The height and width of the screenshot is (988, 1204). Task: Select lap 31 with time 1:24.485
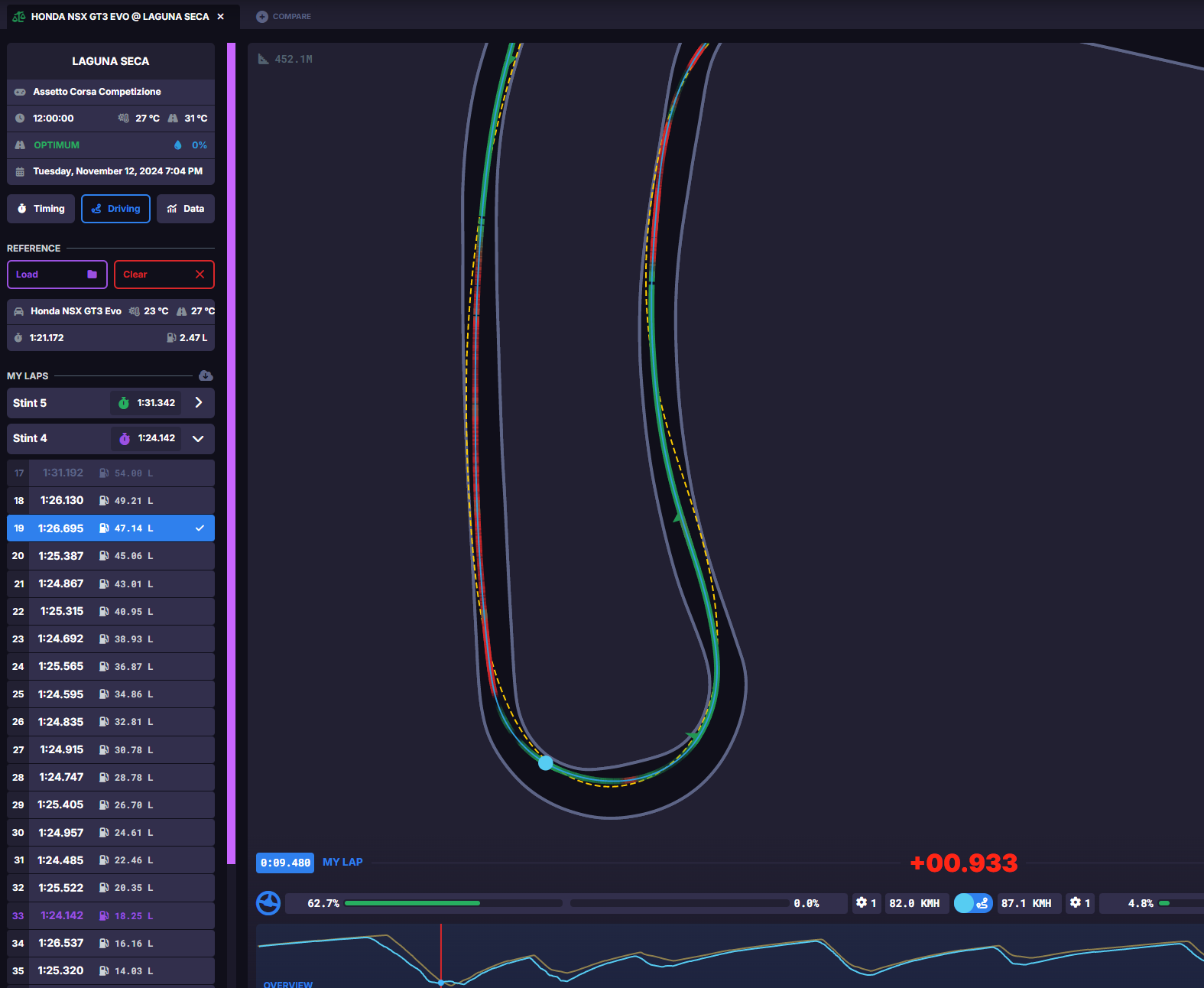pyautogui.click(x=111, y=860)
